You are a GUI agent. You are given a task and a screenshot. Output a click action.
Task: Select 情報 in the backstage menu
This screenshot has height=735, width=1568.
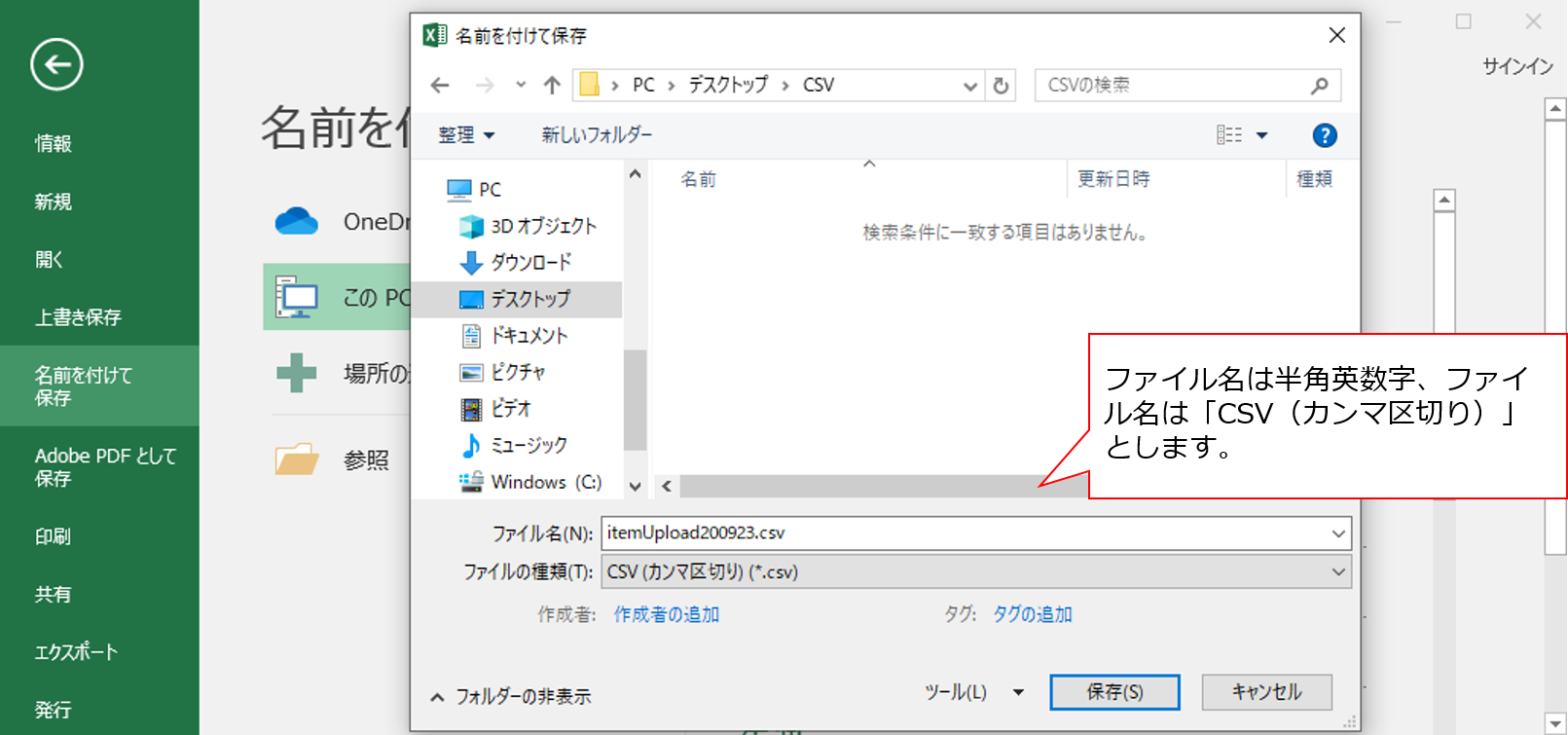pyautogui.click(x=54, y=144)
